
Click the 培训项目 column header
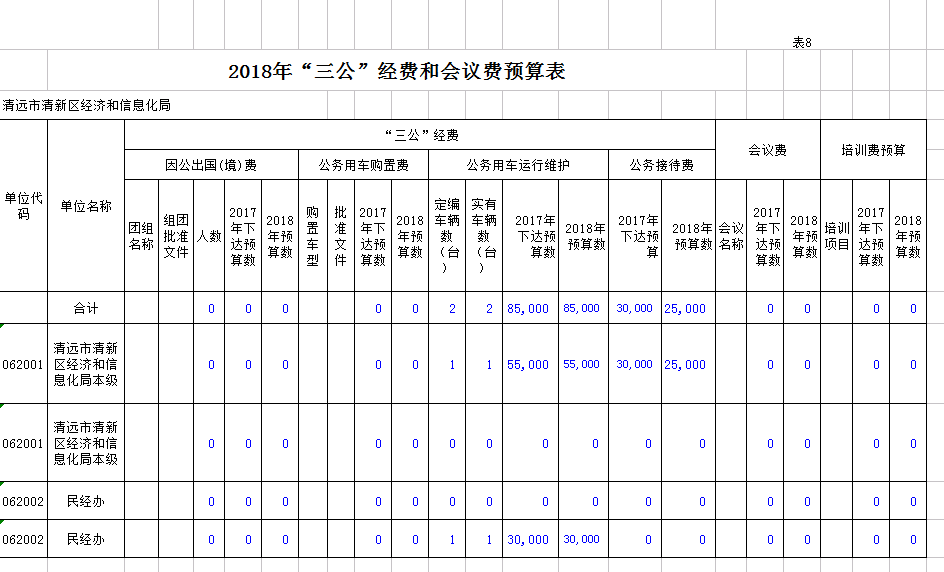[836, 236]
